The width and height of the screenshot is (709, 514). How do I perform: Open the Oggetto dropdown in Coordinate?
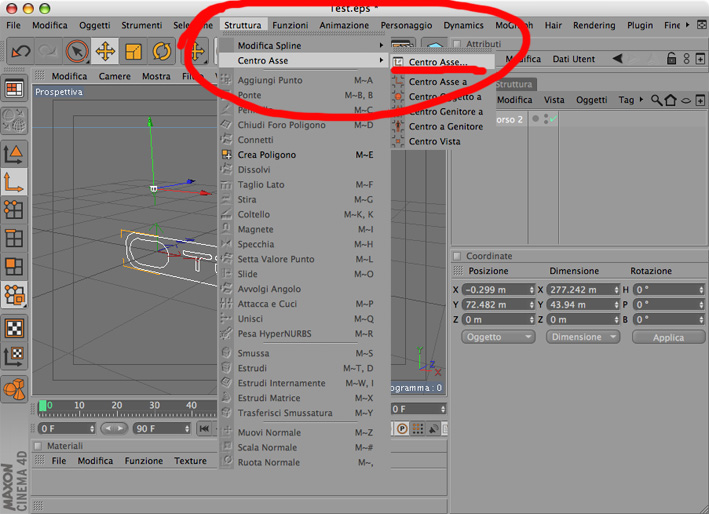498,337
